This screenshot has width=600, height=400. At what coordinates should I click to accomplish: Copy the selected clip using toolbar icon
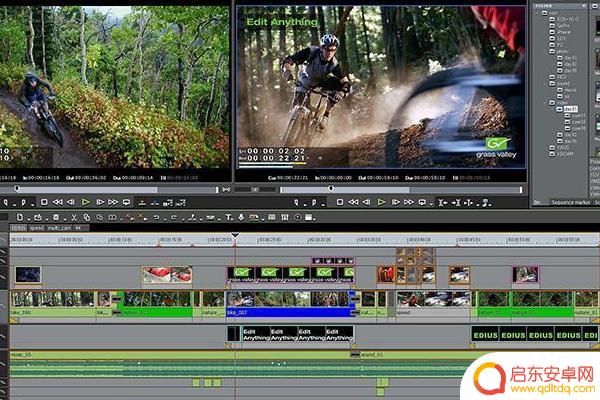(87, 218)
